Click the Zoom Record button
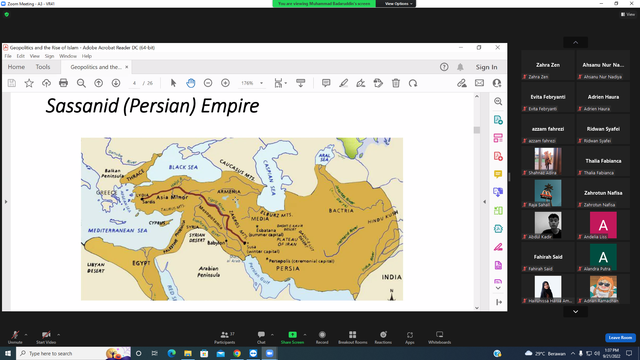 point(322,338)
